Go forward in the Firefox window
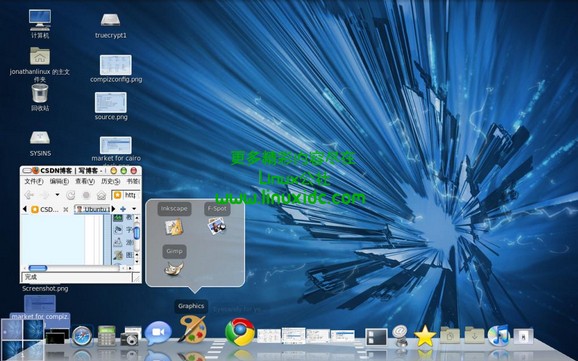 tap(45, 195)
